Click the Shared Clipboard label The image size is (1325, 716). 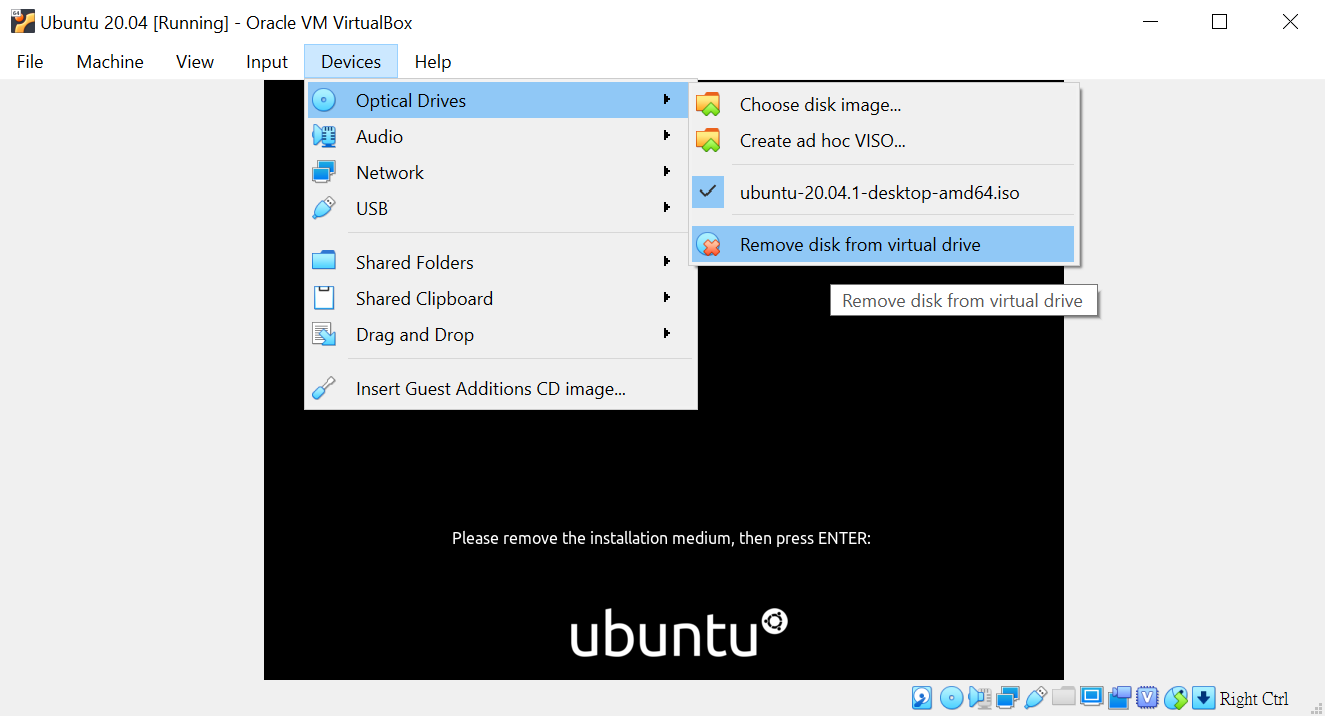(424, 299)
